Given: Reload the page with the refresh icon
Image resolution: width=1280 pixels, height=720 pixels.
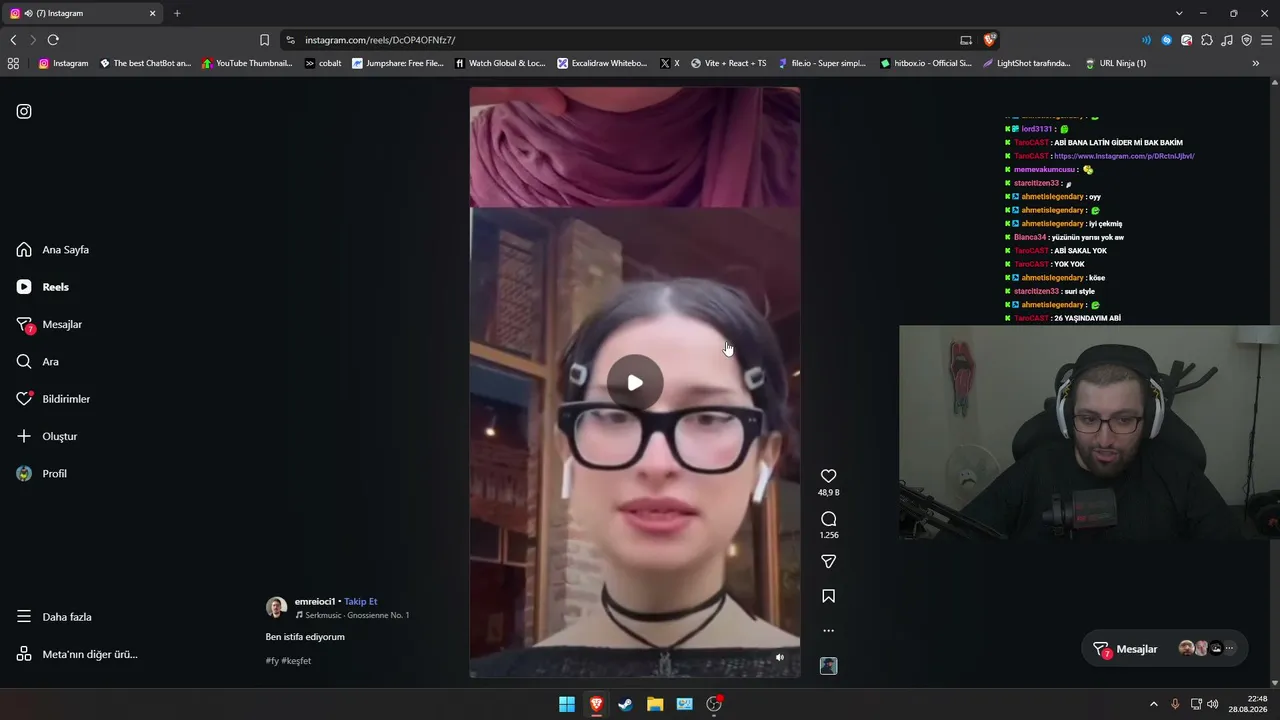Looking at the screenshot, I should 53,40.
